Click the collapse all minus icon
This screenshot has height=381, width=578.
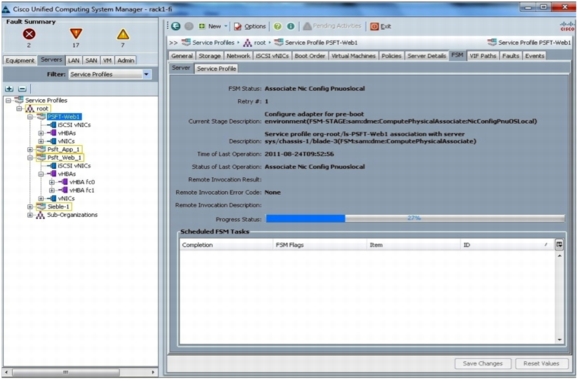coord(22,89)
